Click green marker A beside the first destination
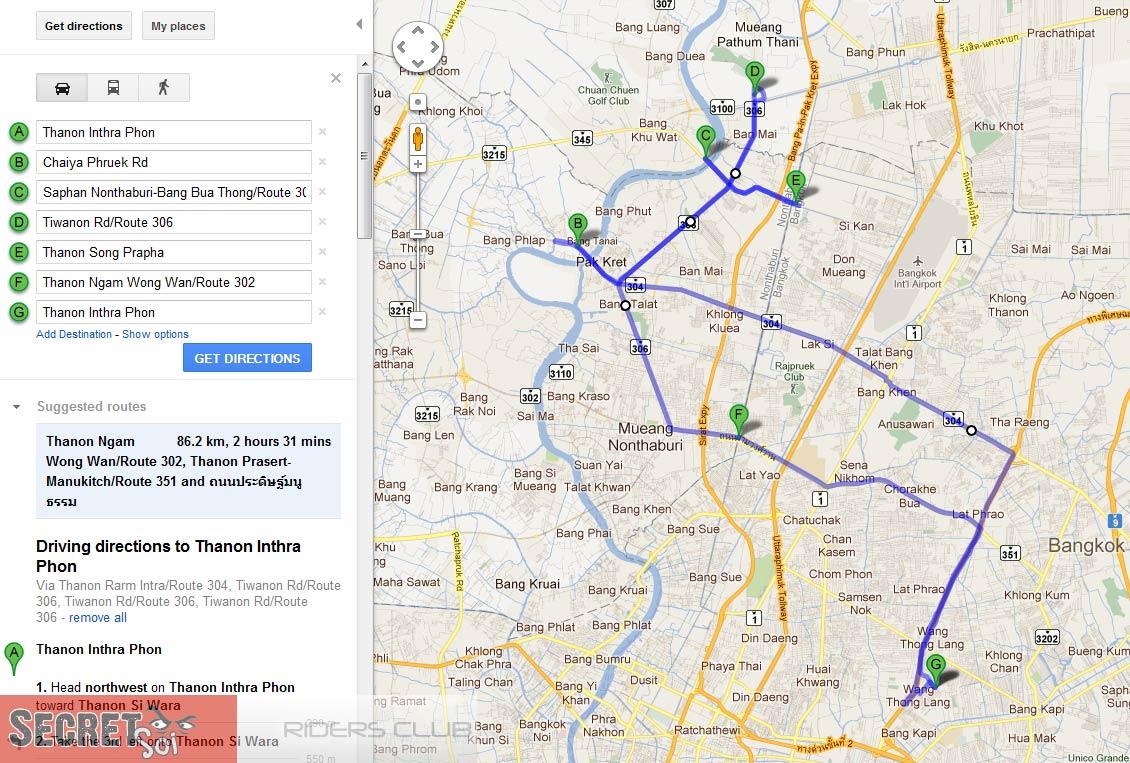The image size is (1130, 763). point(19,132)
